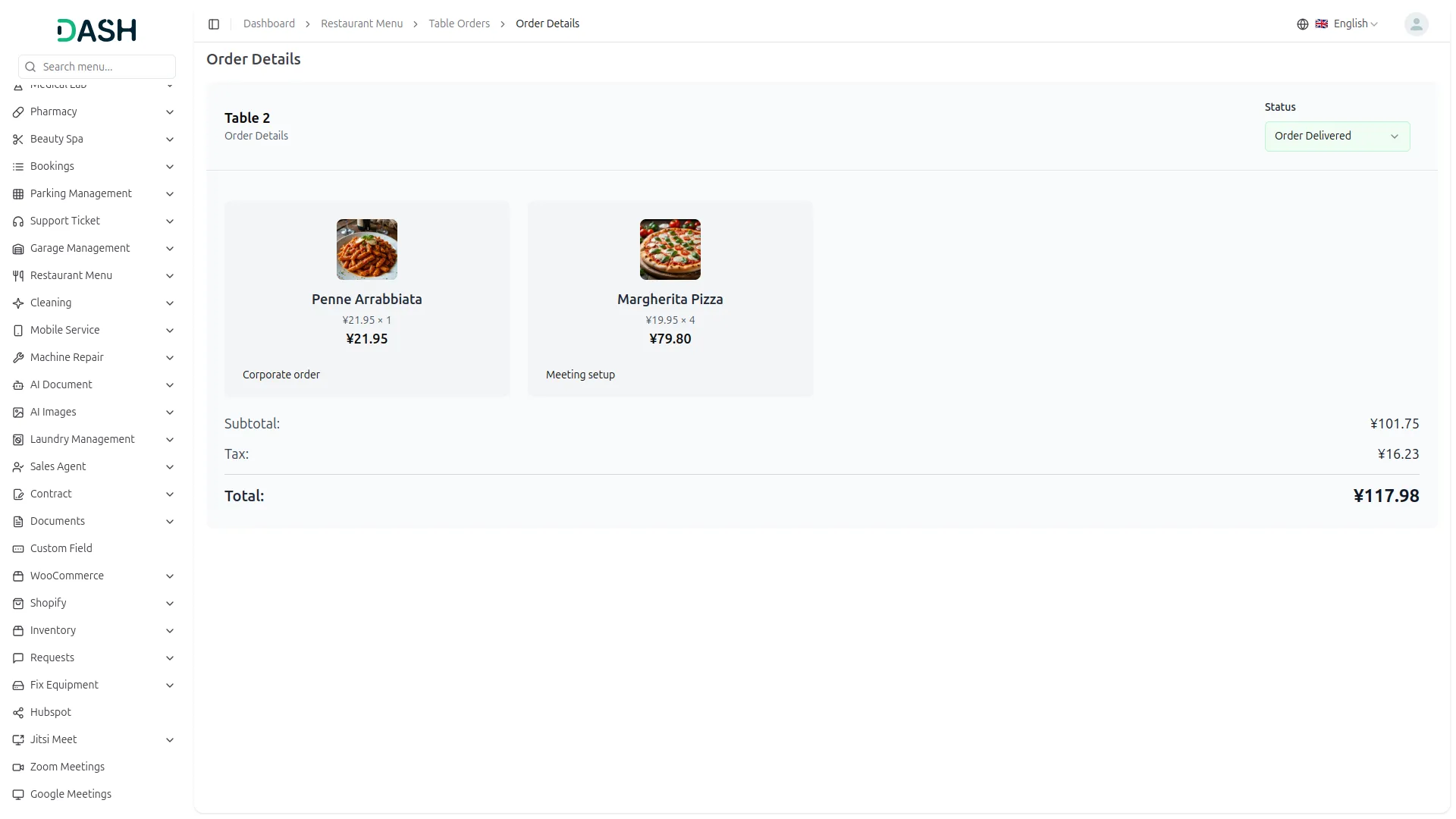Expand the WooCommerce chevron

click(170, 576)
